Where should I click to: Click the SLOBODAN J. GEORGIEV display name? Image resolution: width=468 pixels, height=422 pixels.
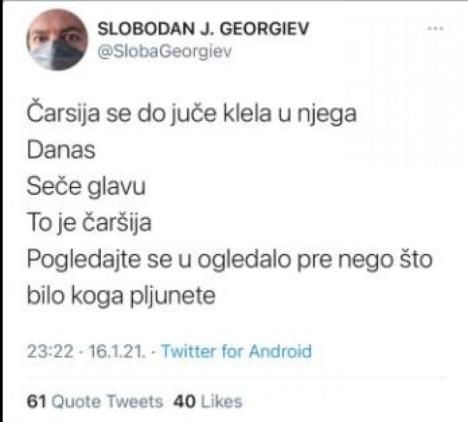pos(203,29)
